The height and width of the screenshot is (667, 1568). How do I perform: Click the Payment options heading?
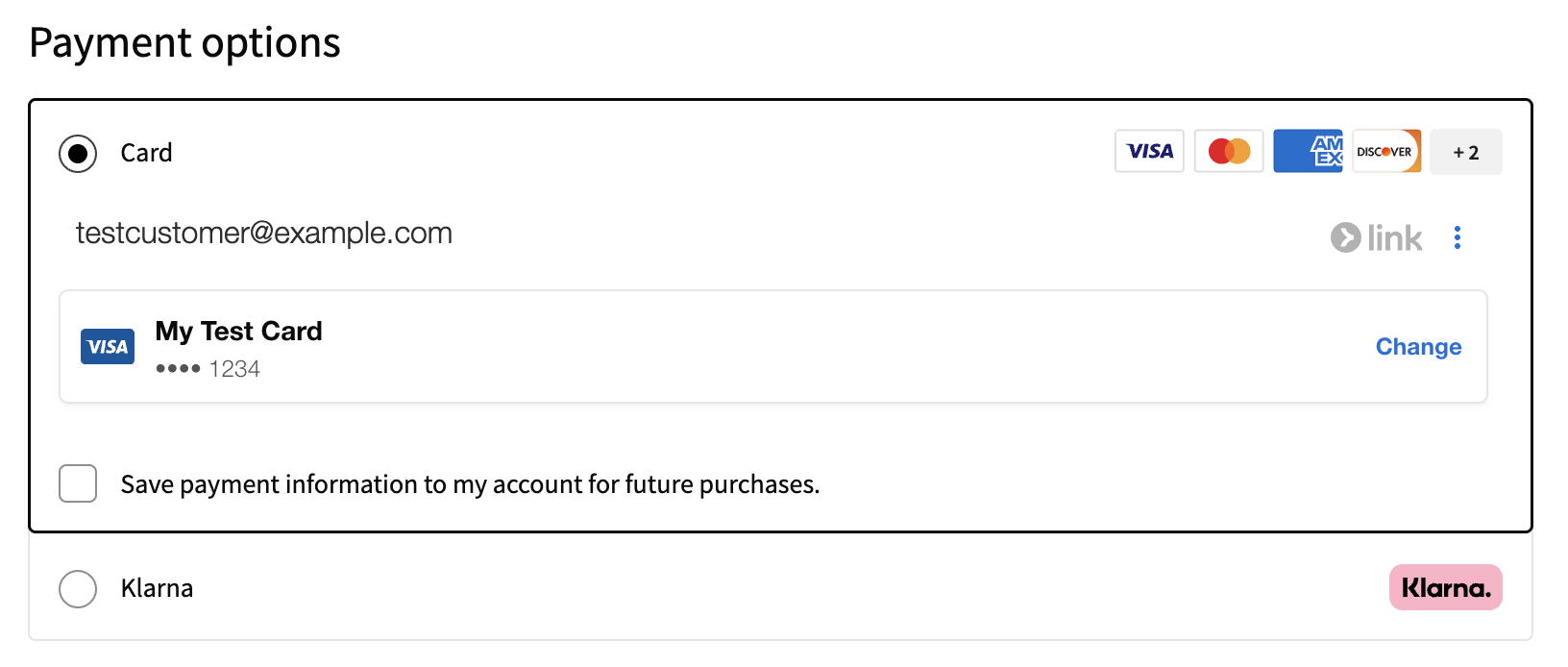[x=184, y=43]
